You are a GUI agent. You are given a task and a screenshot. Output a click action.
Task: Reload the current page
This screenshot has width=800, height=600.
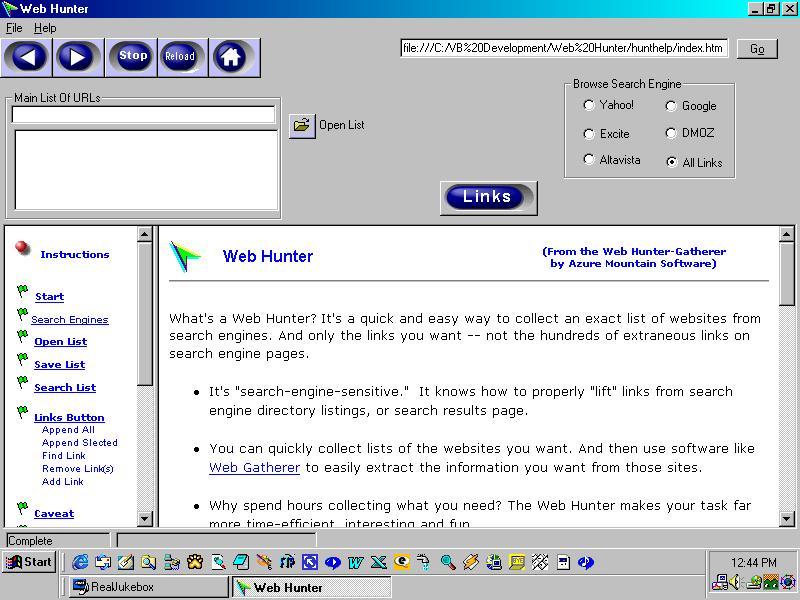(182, 57)
